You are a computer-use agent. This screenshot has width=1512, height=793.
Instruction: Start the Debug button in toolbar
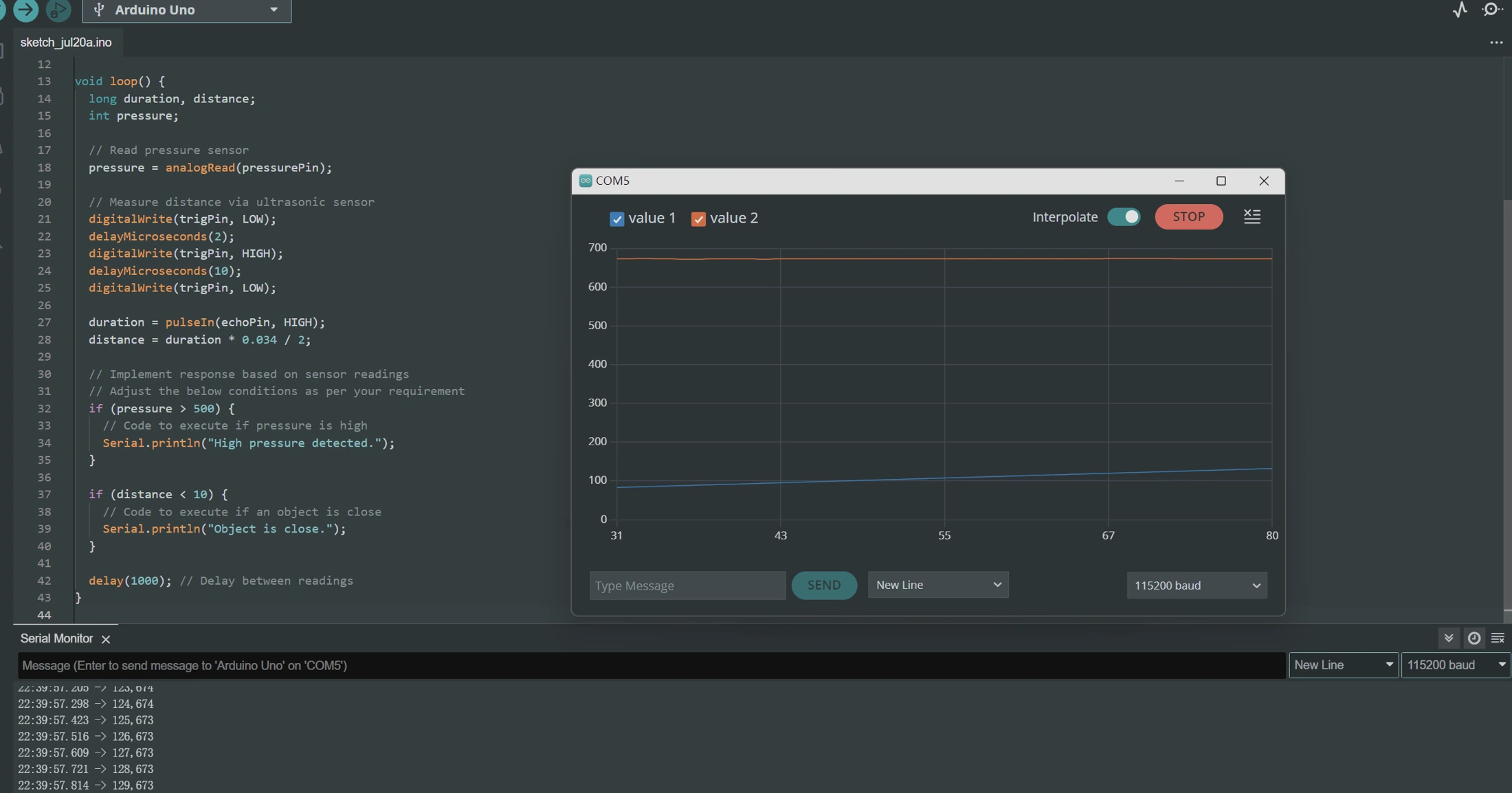pyautogui.click(x=58, y=10)
